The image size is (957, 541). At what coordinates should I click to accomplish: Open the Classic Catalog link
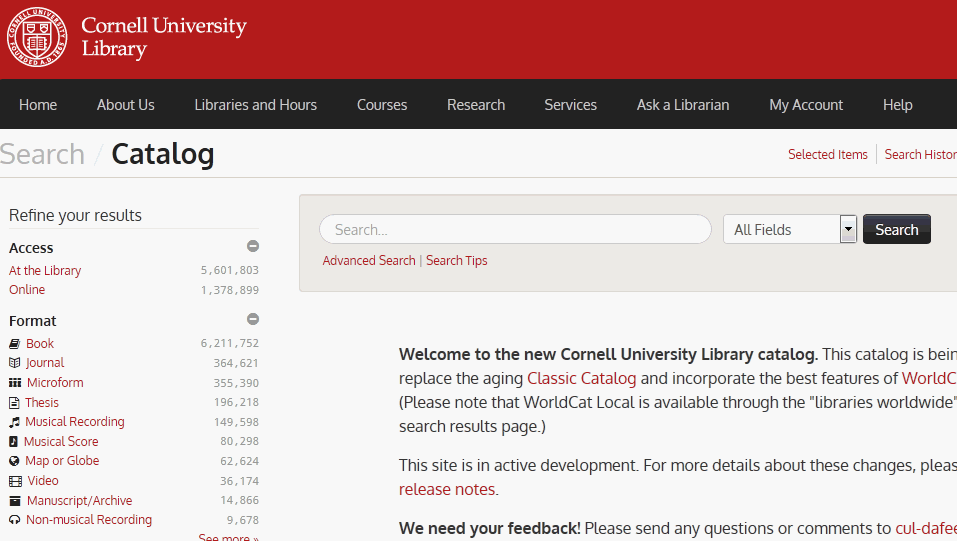(582, 379)
